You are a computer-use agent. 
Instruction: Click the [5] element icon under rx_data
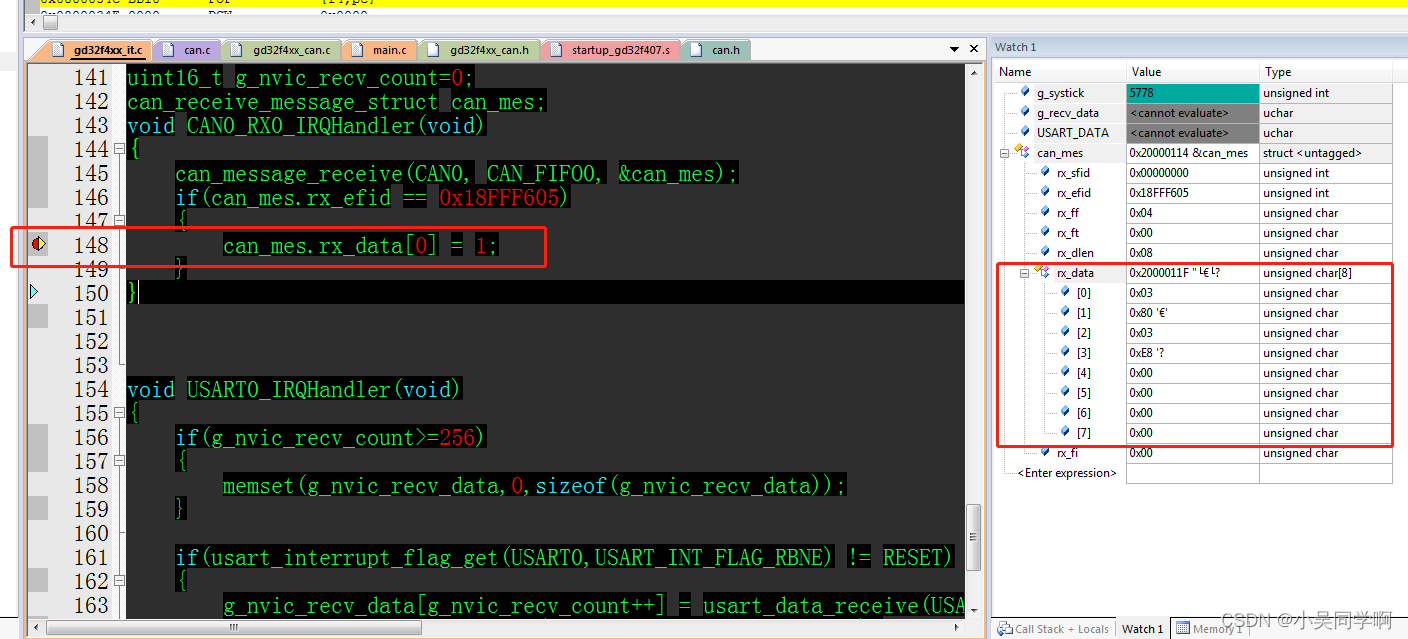(x=1065, y=392)
